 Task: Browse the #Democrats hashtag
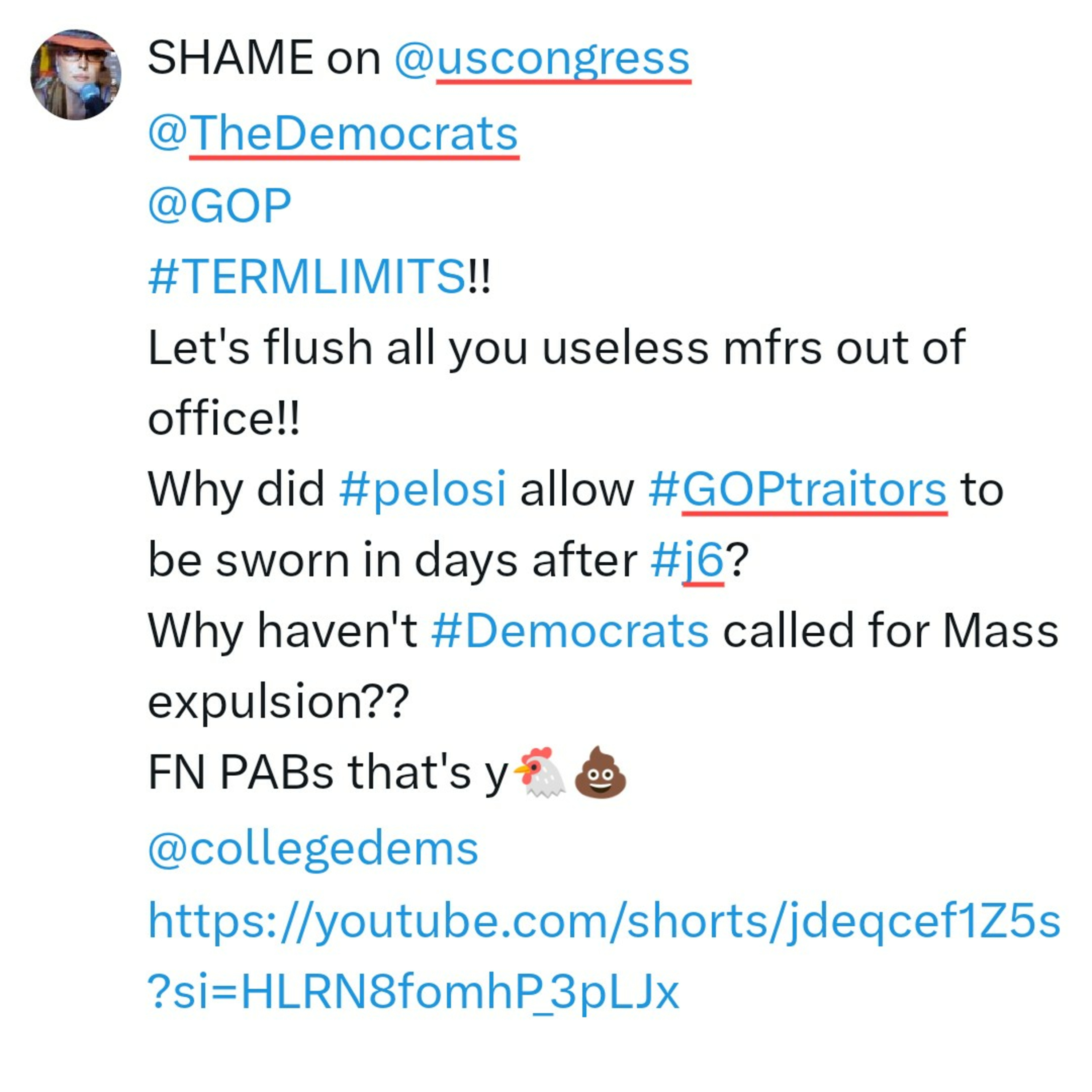(569, 631)
